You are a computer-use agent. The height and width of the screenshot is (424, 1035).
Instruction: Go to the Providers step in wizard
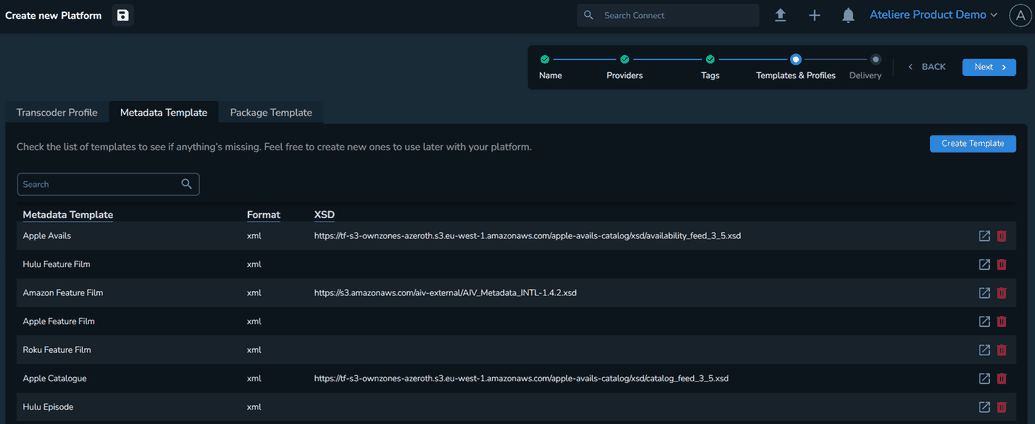click(624, 67)
